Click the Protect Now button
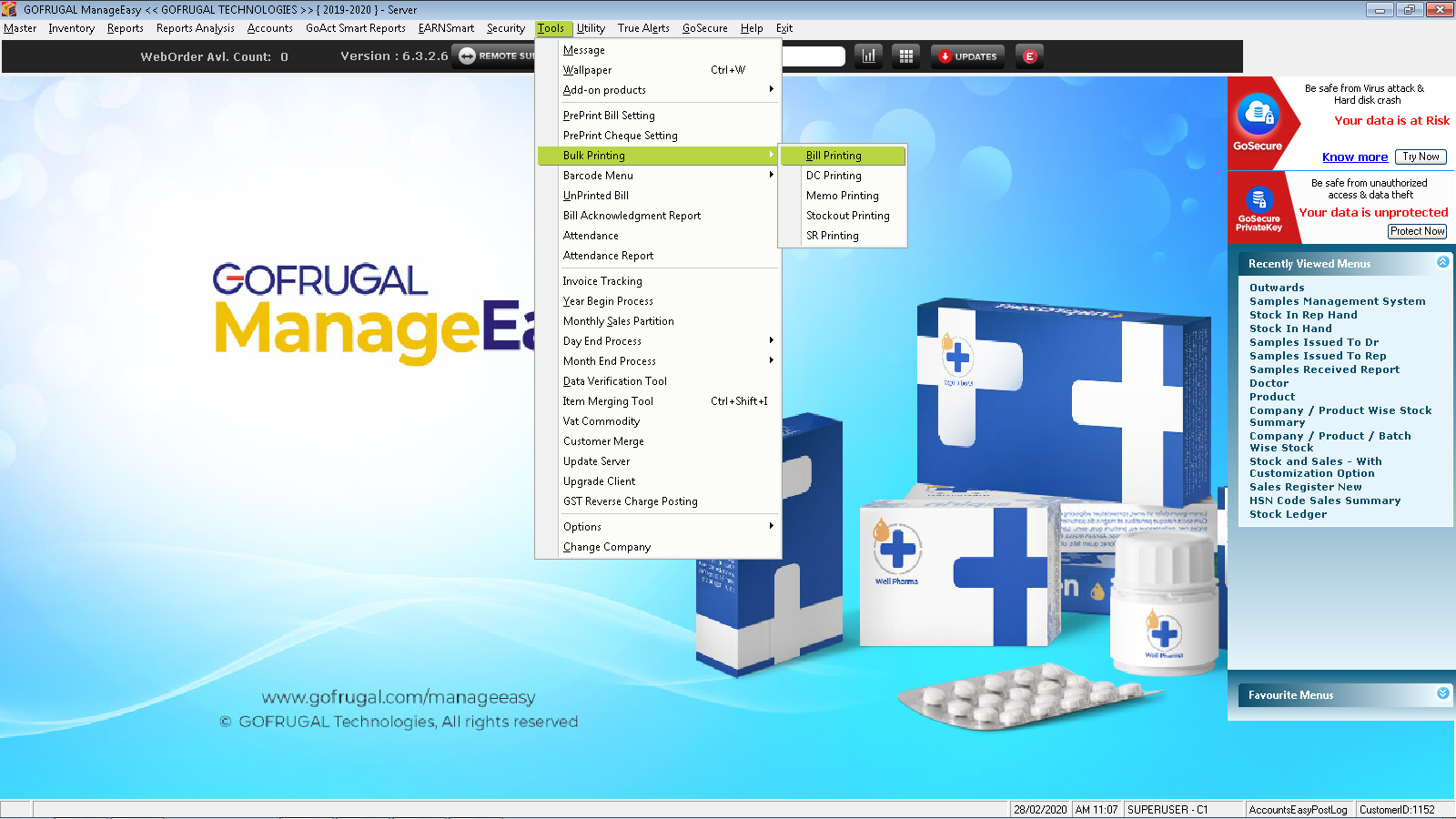 [x=1418, y=231]
